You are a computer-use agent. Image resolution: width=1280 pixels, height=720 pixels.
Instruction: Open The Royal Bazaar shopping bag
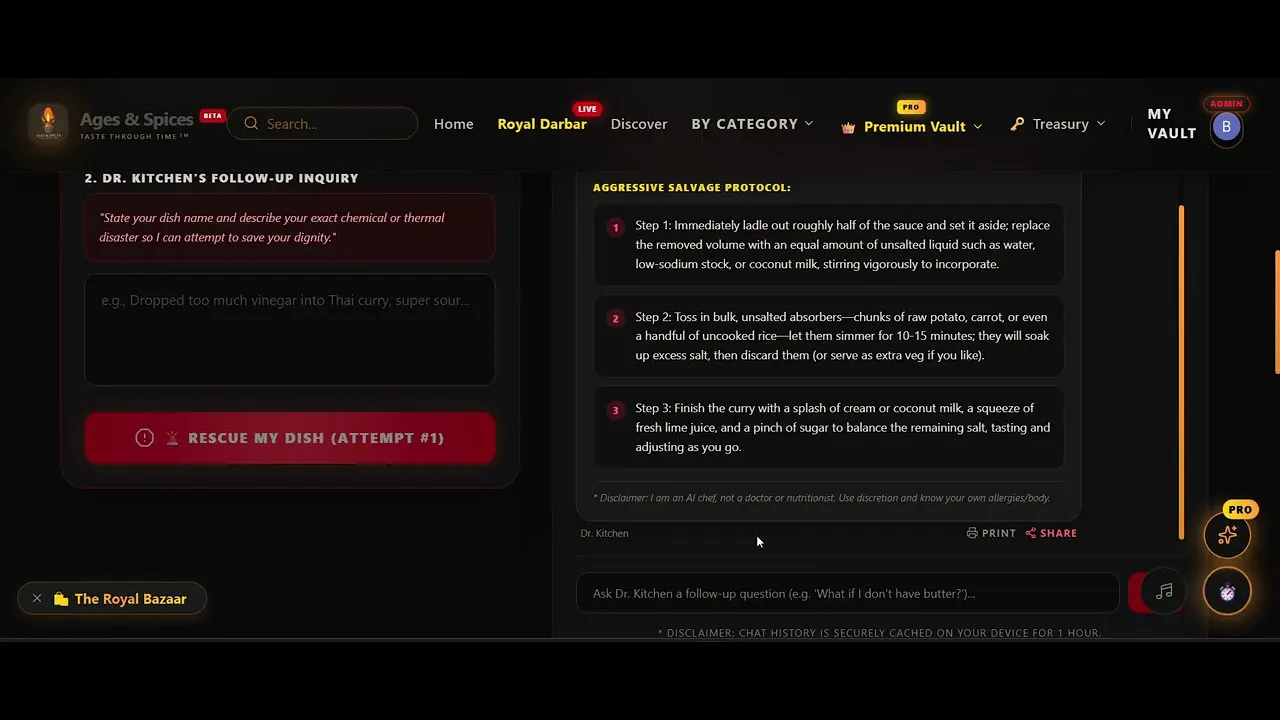pos(61,599)
